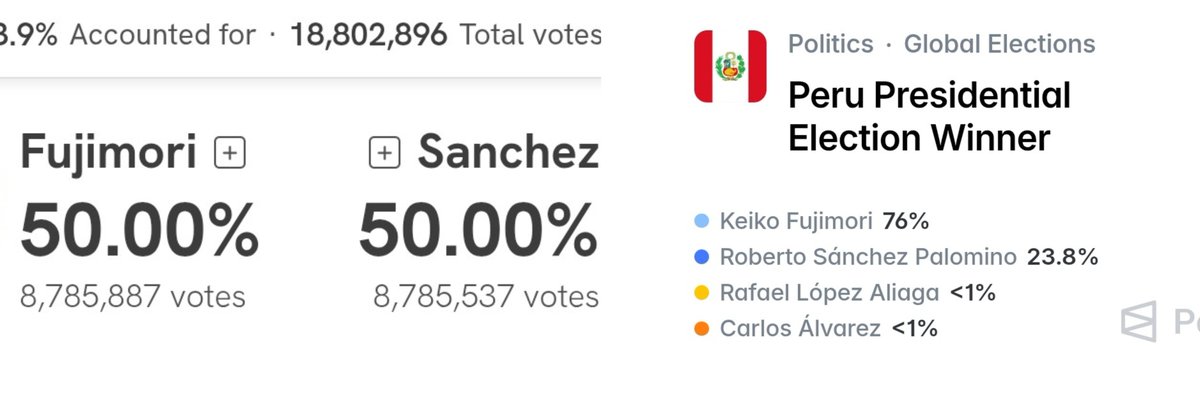Click Keiko Fujimori light blue dot
Image resolution: width=1200 pixels, height=400 pixels.
click(701, 222)
